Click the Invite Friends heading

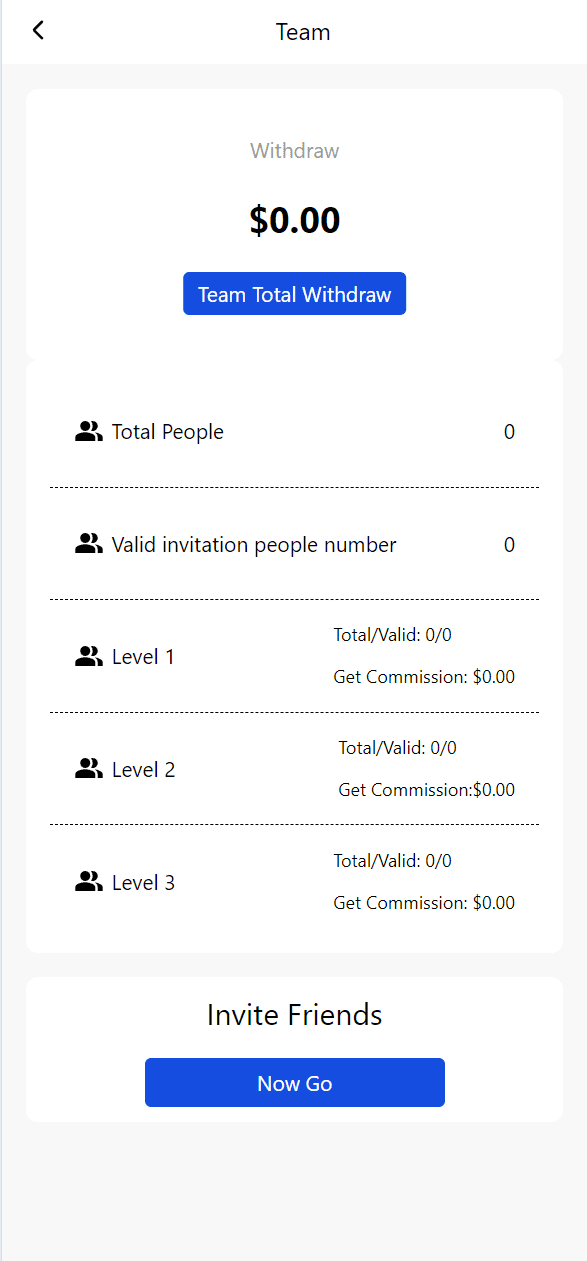[x=294, y=1015]
